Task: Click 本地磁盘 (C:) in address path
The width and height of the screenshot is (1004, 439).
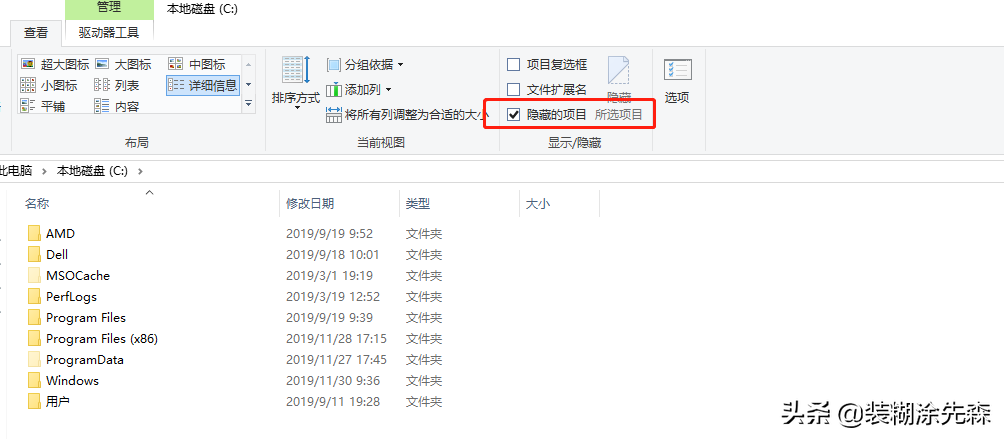Action: 92,171
